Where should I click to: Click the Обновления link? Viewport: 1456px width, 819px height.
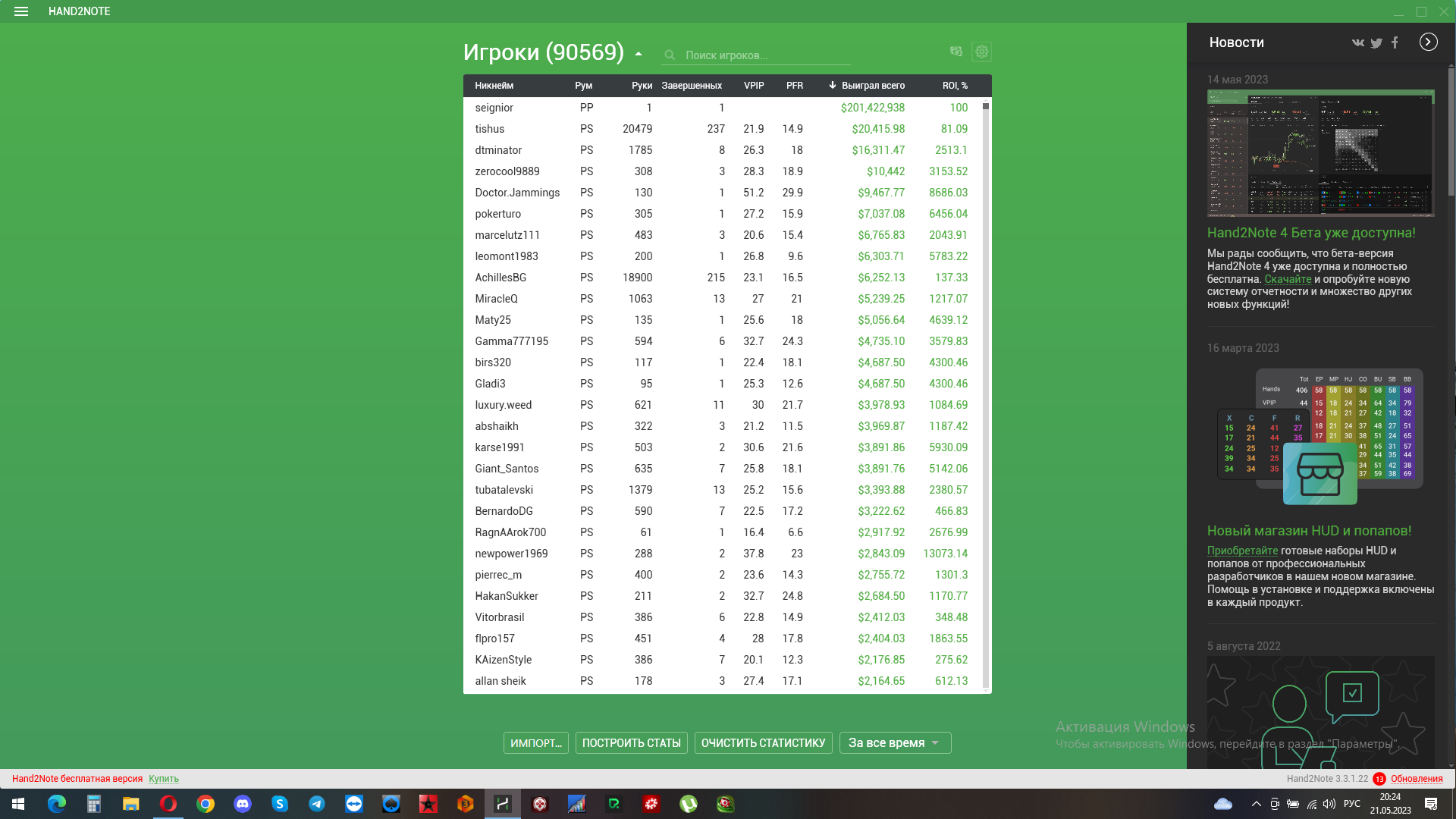pyautogui.click(x=1417, y=778)
